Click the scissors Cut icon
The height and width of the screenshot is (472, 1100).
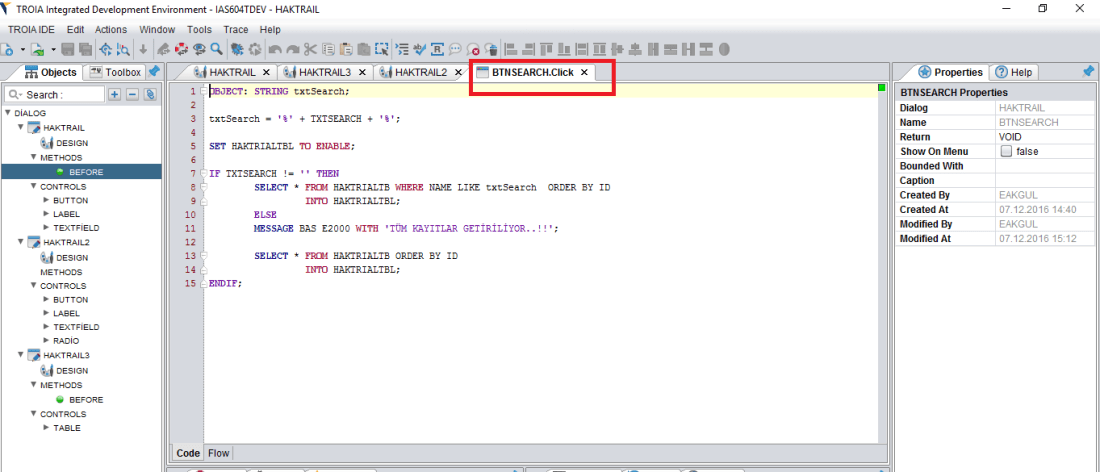(311, 49)
